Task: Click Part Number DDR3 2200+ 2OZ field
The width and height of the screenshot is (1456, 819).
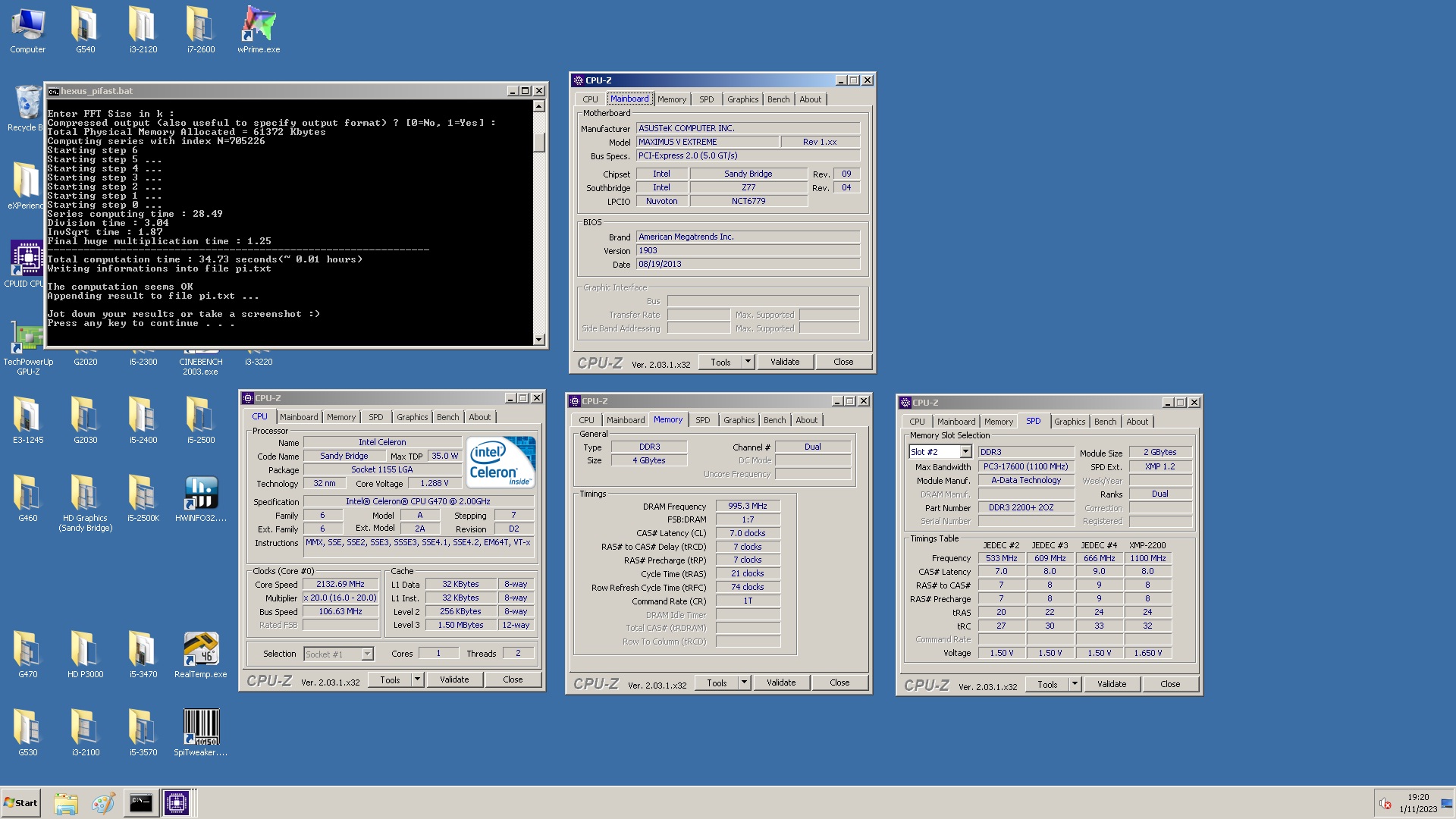Action: click(x=1026, y=507)
